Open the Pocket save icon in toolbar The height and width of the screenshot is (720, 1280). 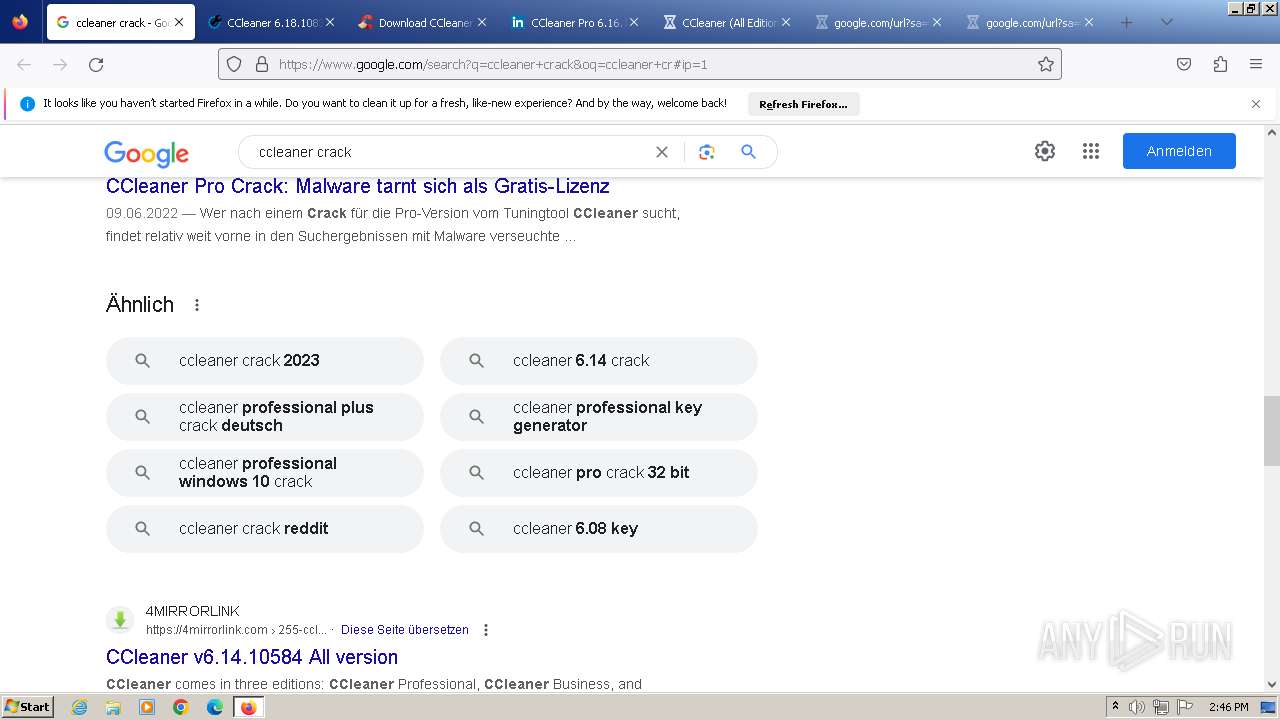point(1184,64)
